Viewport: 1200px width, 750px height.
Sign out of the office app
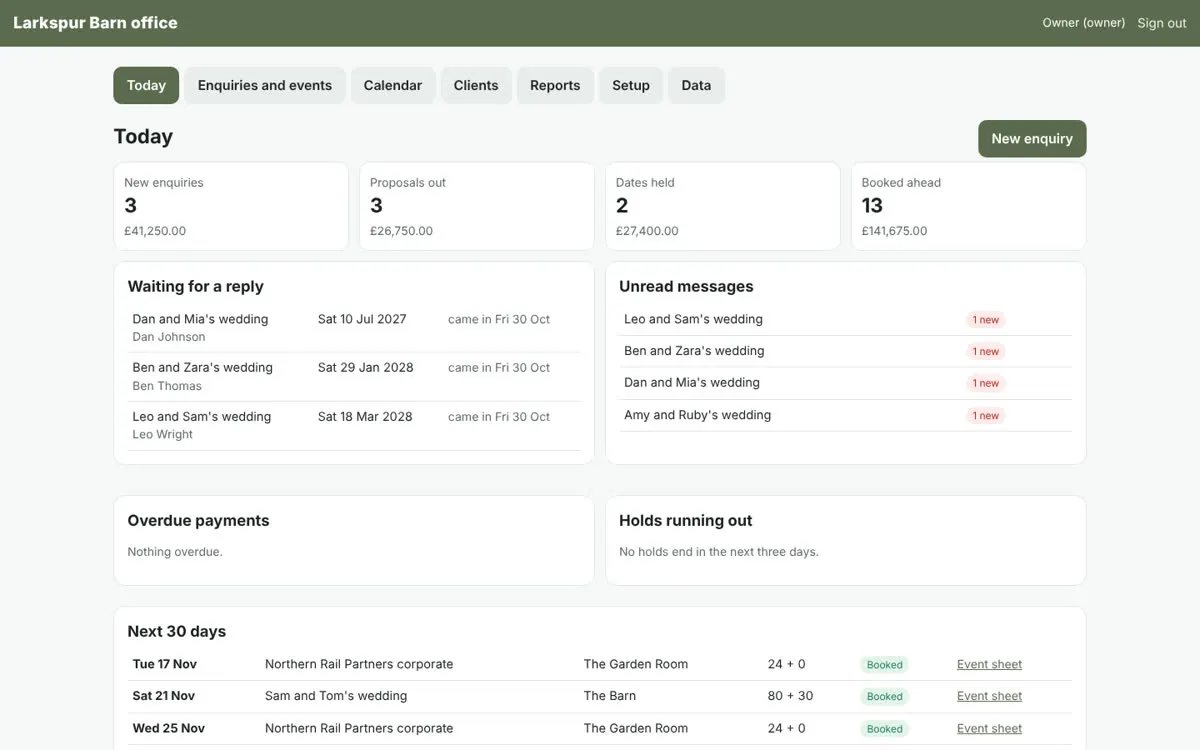[x=1162, y=23]
